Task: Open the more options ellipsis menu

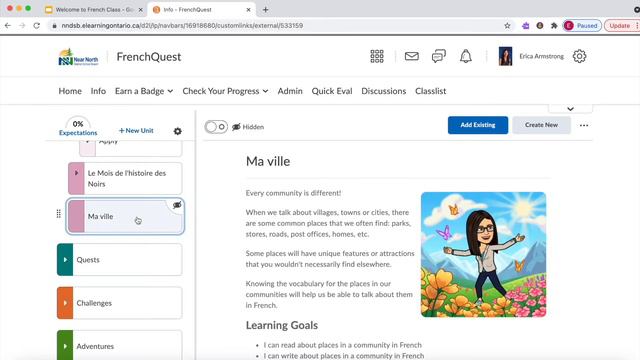Action: point(584,125)
